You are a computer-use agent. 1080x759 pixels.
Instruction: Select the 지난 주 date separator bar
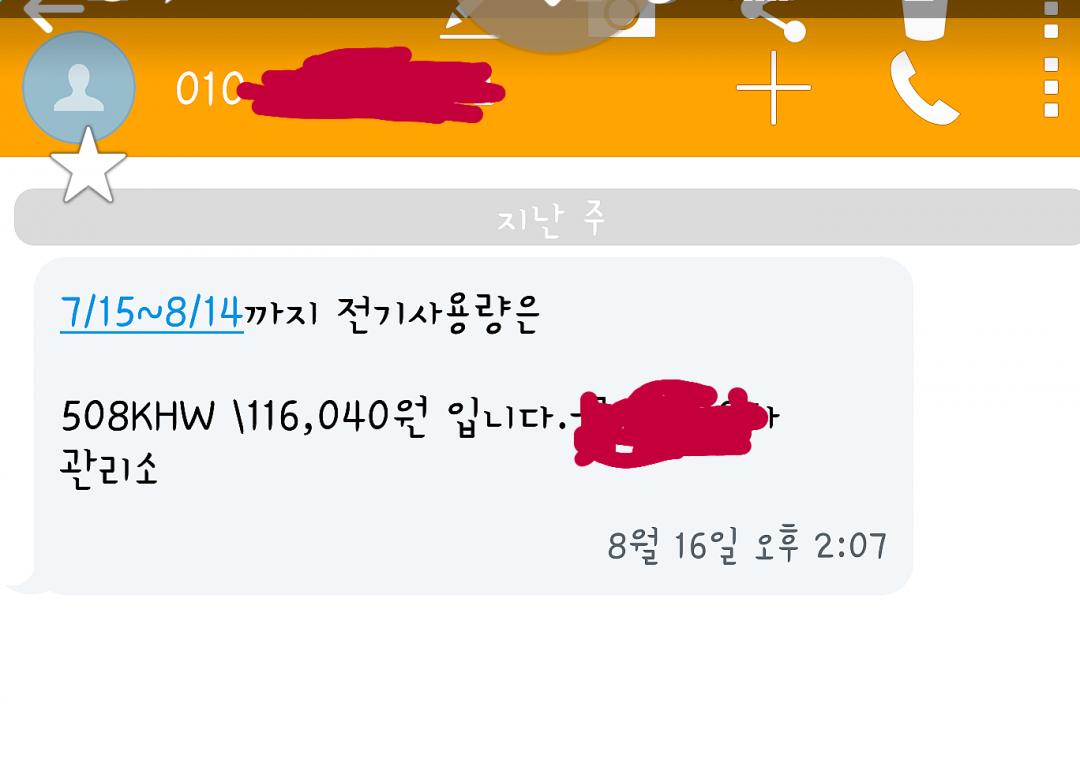tap(547, 217)
